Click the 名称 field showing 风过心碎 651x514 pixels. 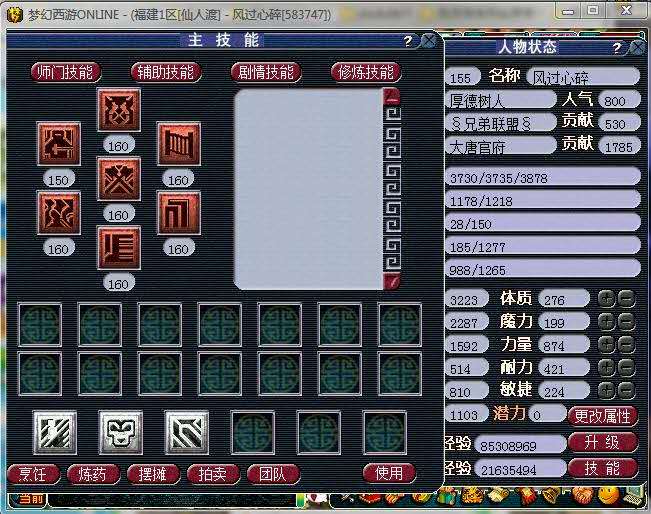(x=583, y=77)
